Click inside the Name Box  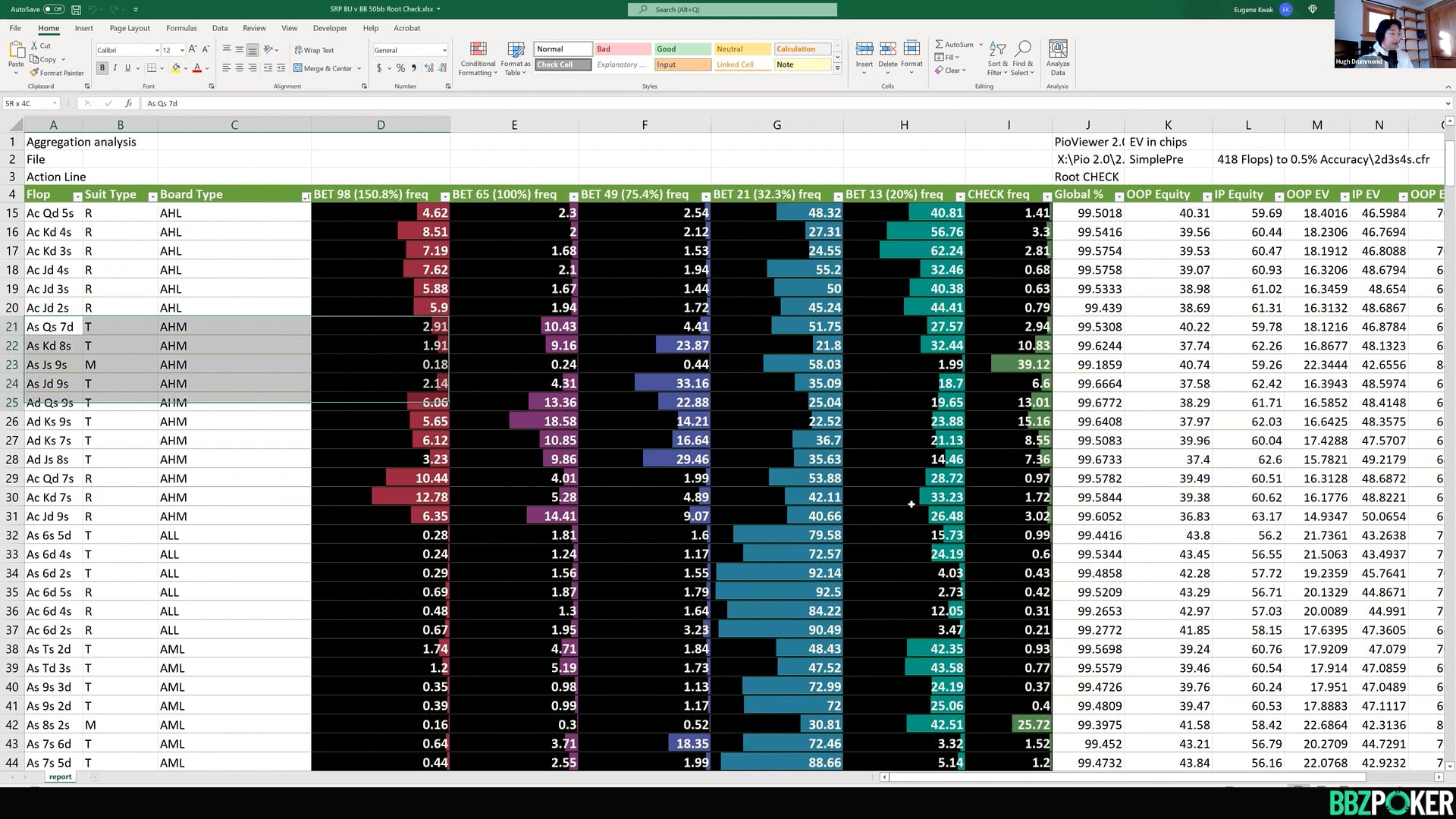point(30,103)
